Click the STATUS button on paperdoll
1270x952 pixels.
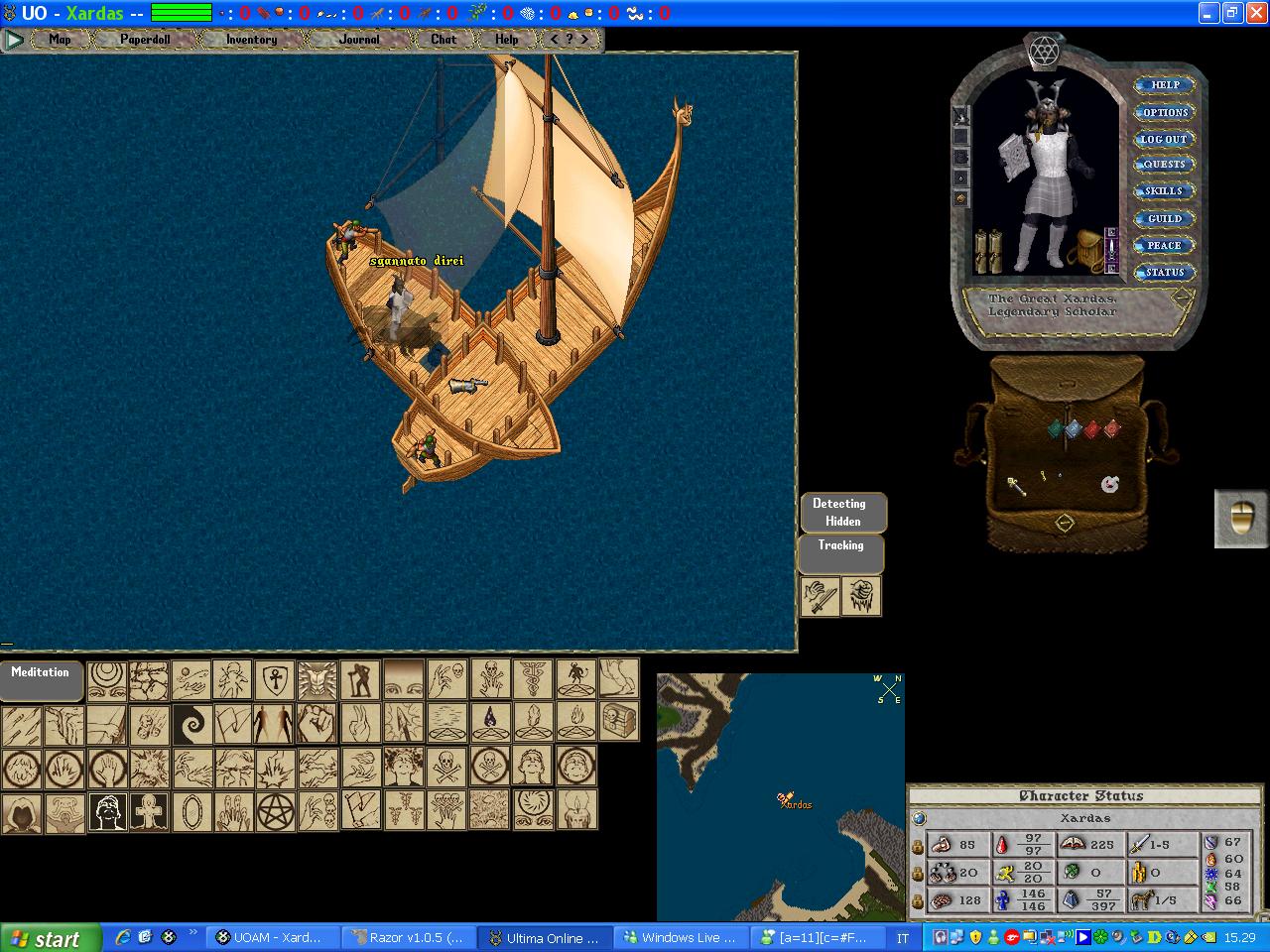click(x=1165, y=272)
